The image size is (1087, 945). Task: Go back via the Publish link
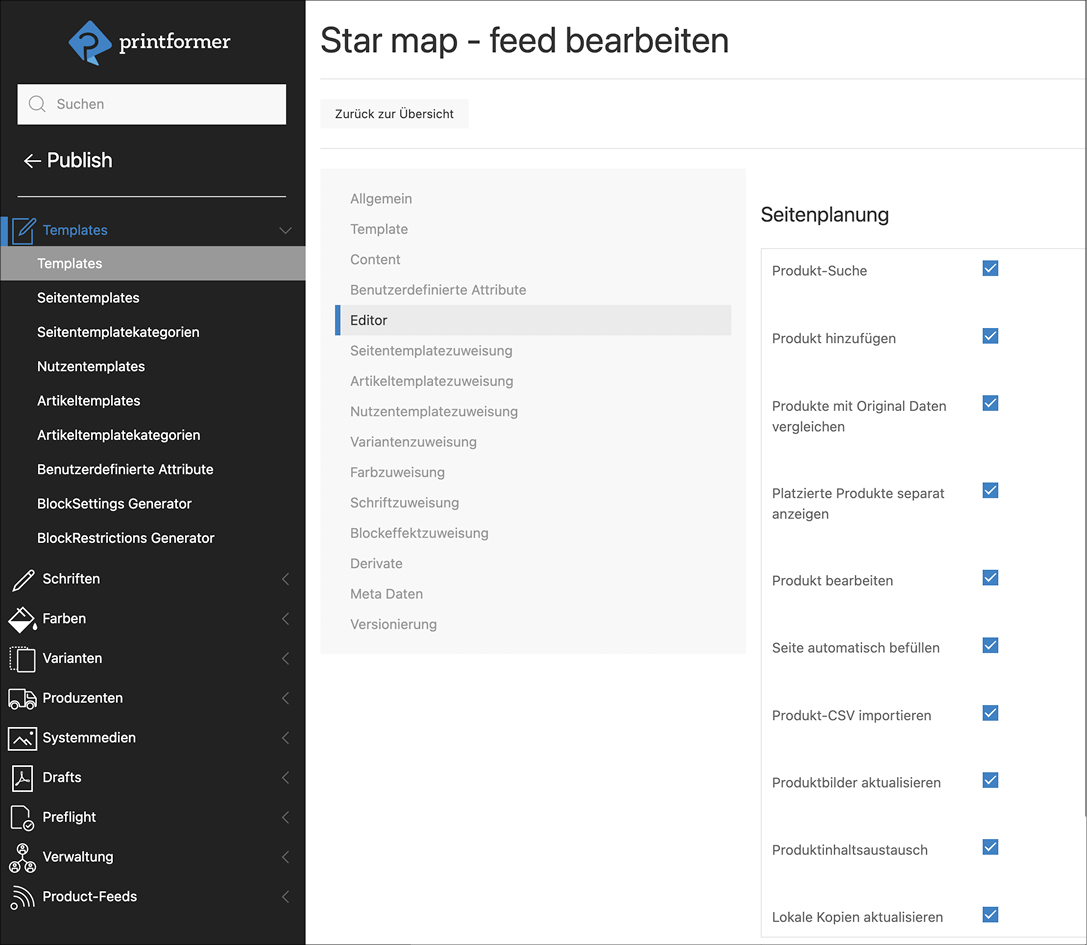pyautogui.click(x=68, y=160)
